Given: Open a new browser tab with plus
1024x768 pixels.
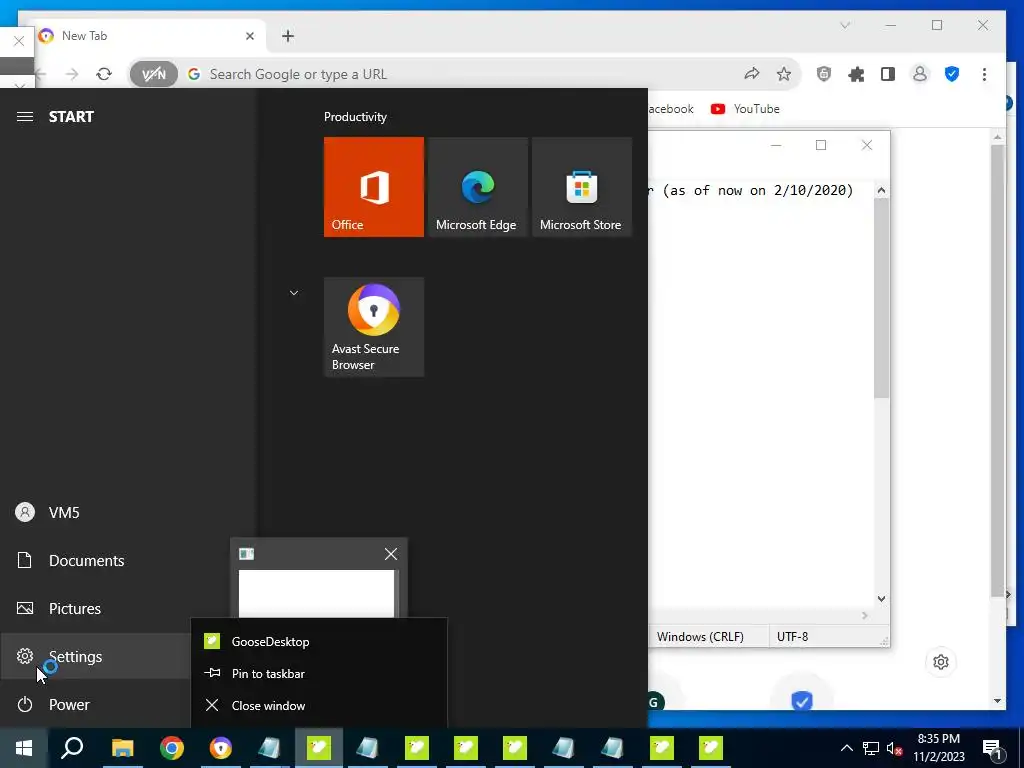Looking at the screenshot, I should tap(288, 36).
